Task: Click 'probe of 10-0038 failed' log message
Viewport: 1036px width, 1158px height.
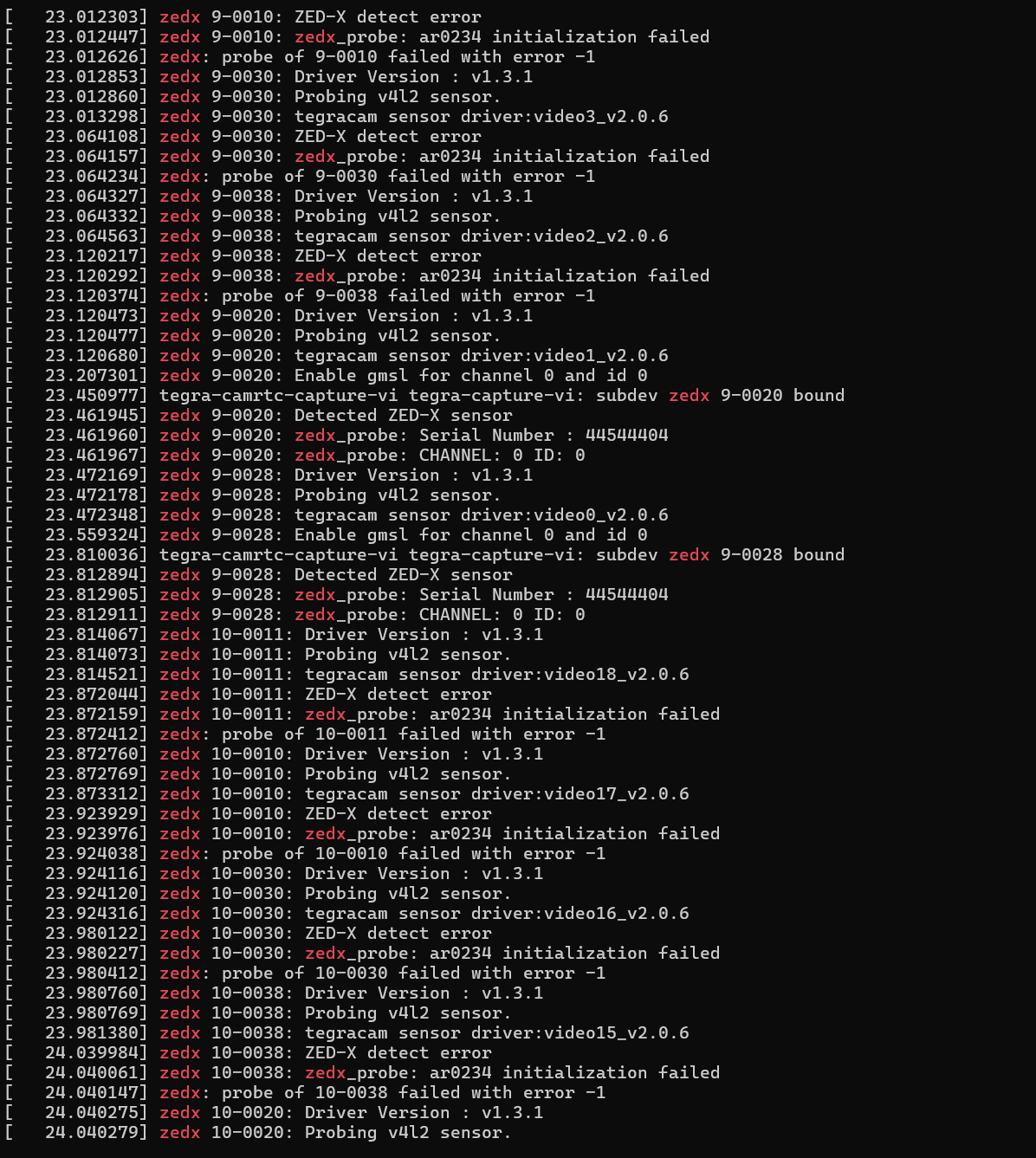Action: coord(412,1092)
